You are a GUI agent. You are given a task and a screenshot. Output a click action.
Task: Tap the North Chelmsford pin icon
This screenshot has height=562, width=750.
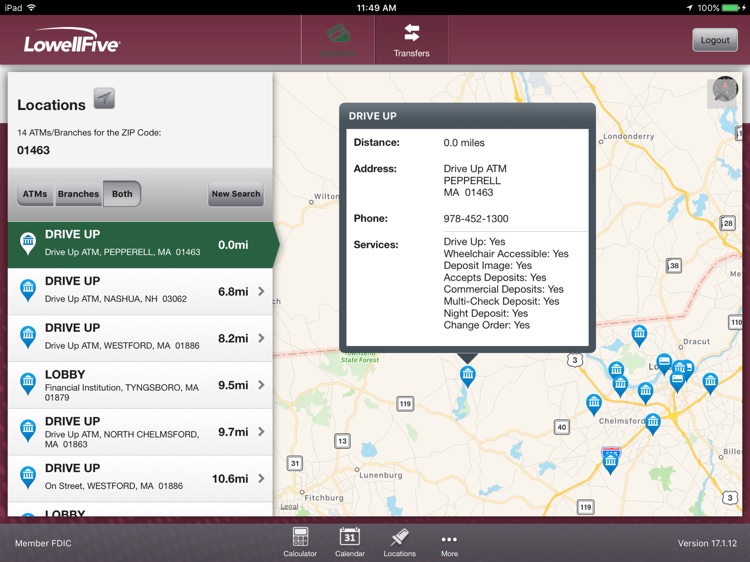point(28,430)
